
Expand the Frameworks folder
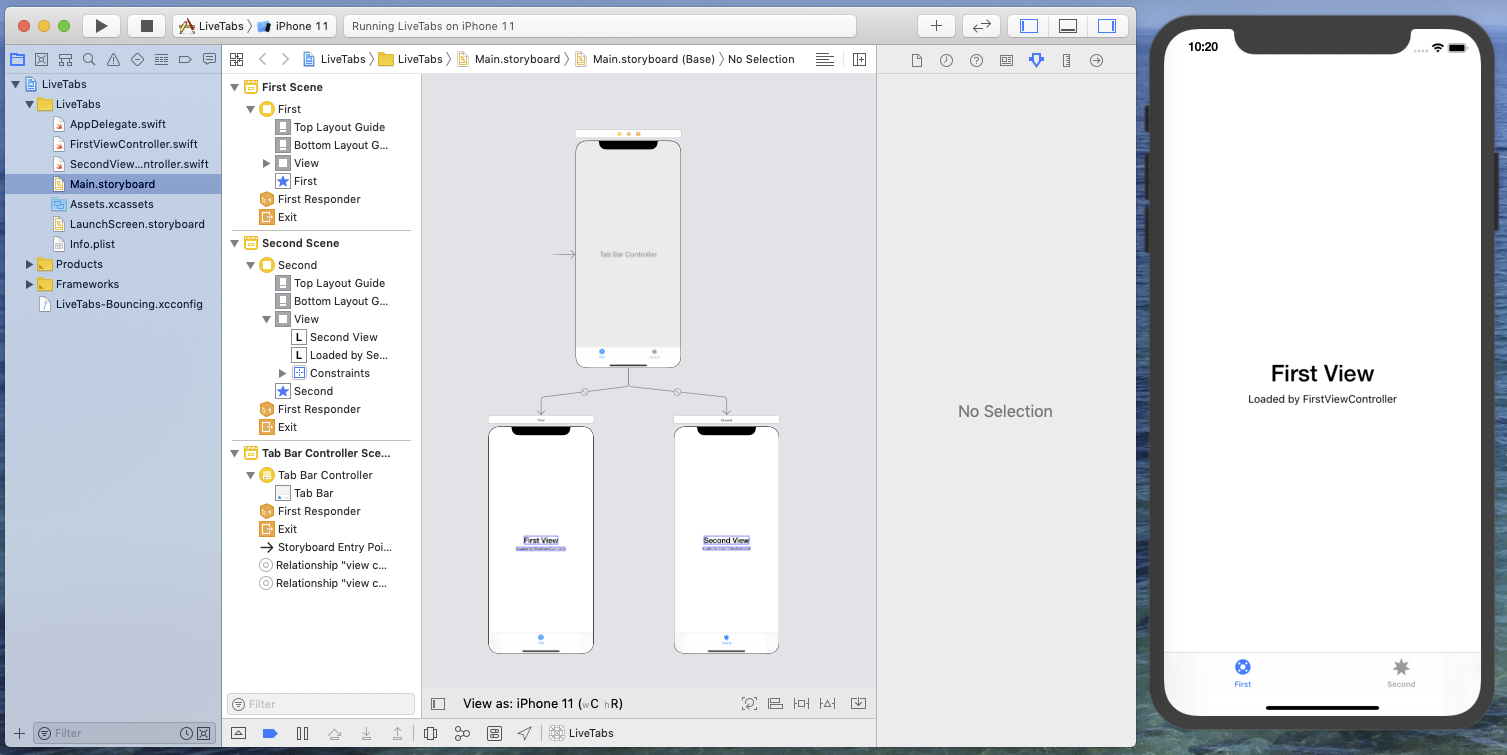point(29,284)
